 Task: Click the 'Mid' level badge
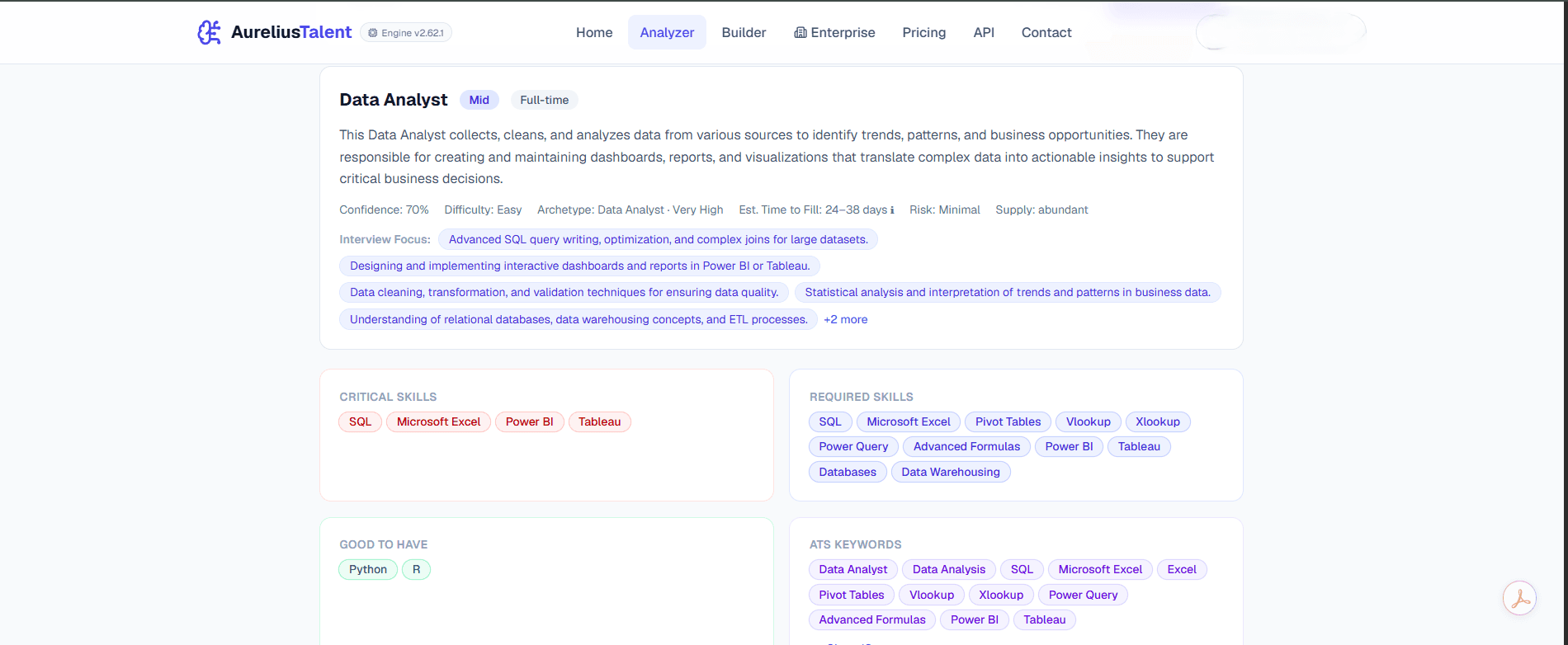479,100
